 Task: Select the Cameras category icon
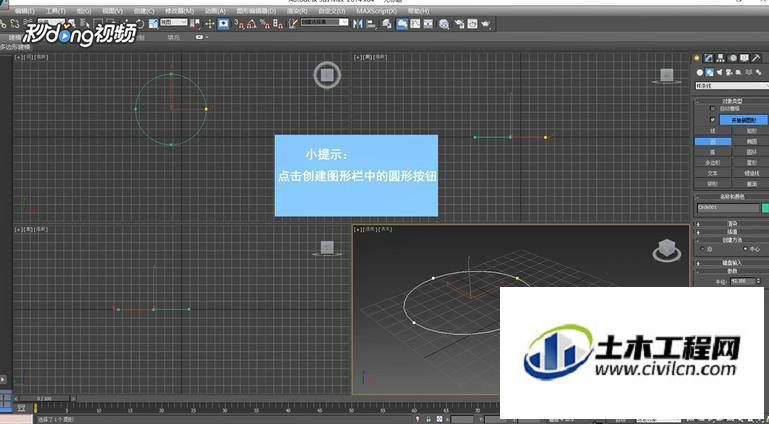tap(729, 72)
